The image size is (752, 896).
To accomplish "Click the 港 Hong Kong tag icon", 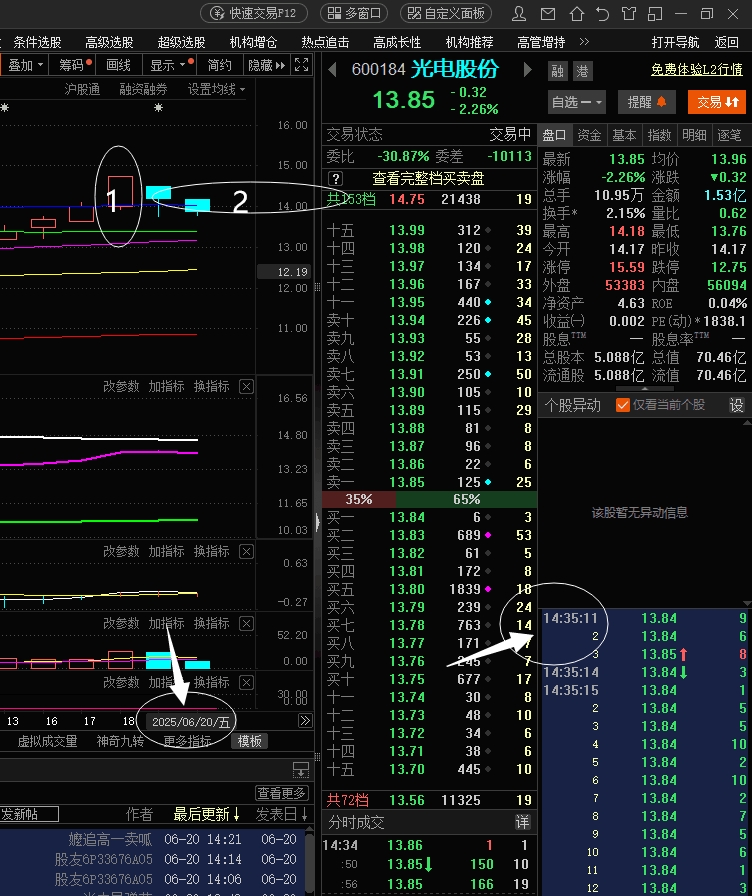I will pyautogui.click(x=582, y=71).
